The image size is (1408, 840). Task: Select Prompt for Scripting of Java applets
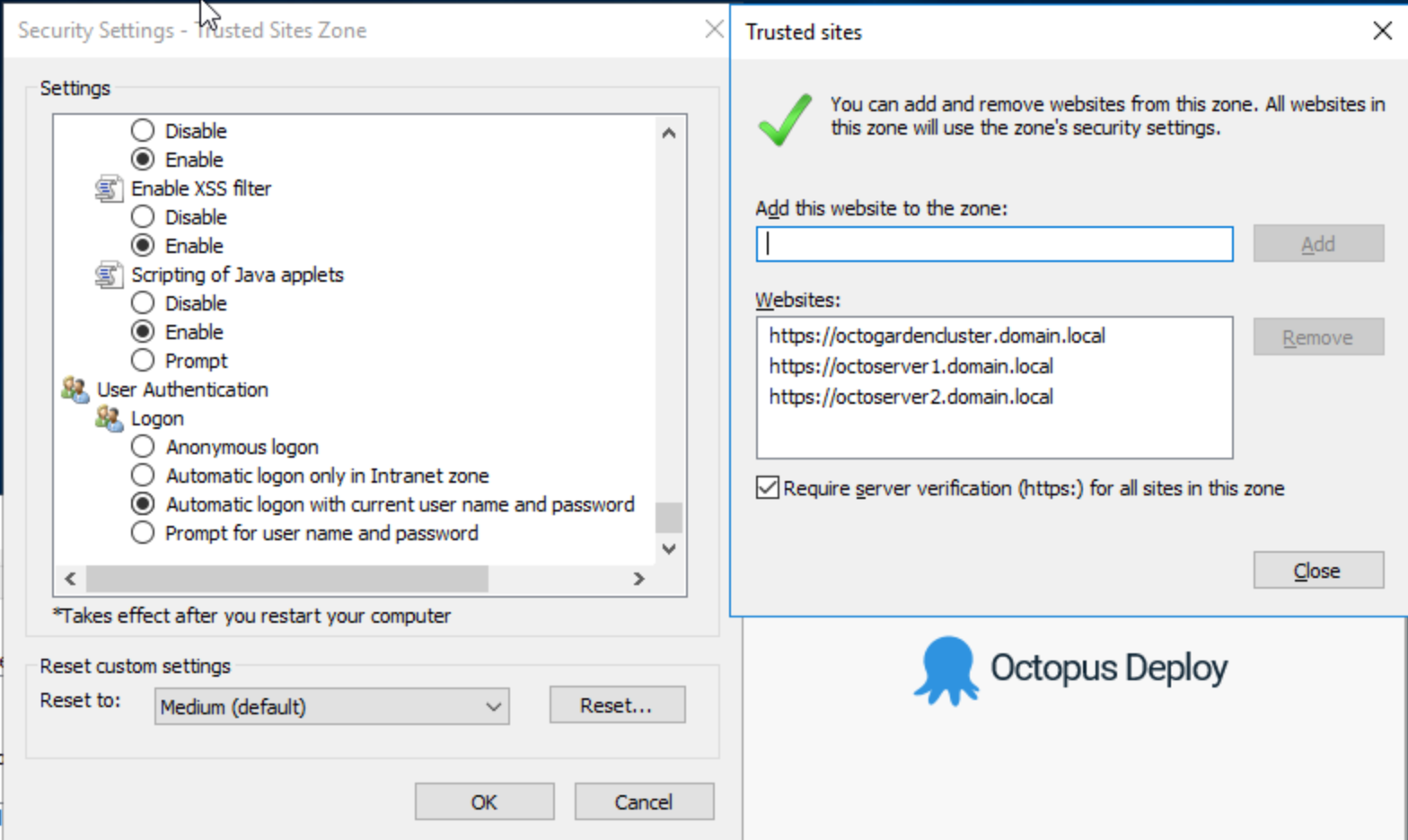(143, 360)
